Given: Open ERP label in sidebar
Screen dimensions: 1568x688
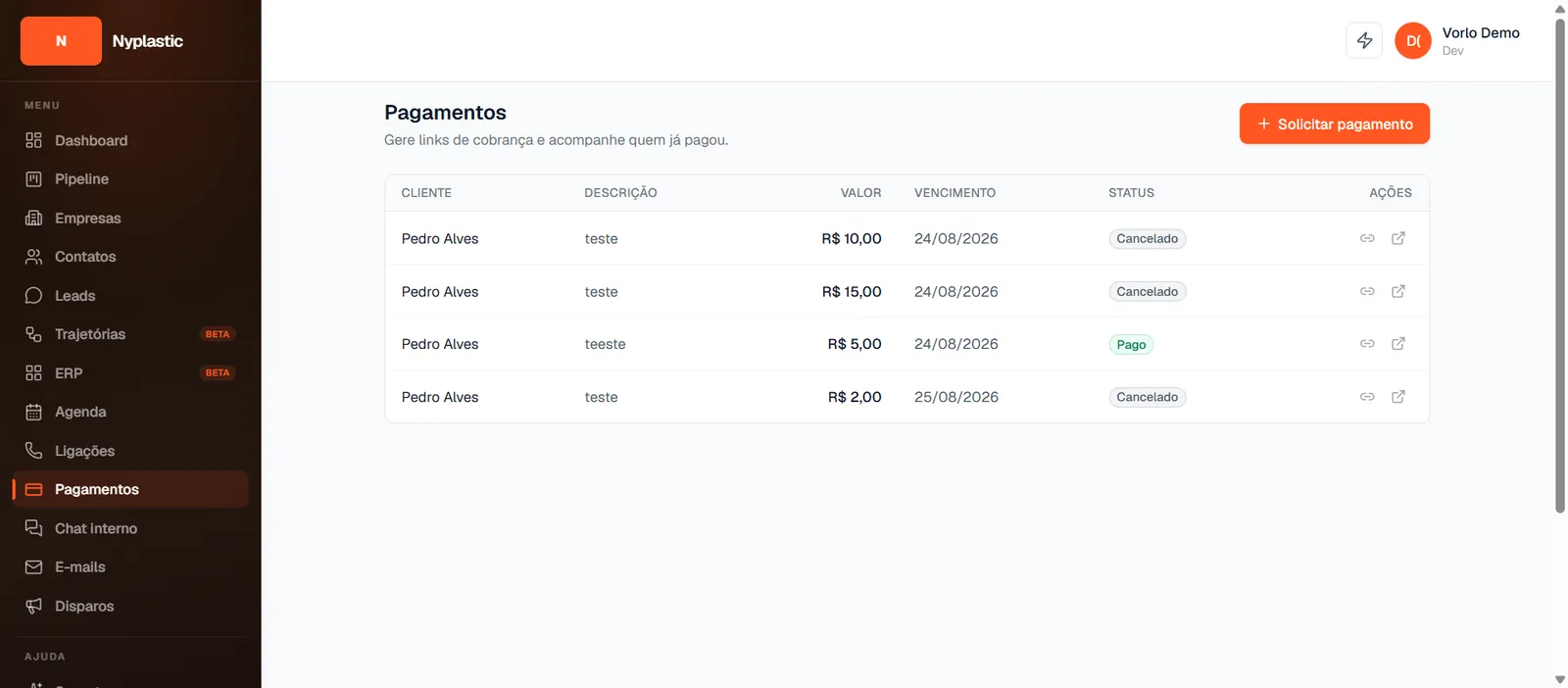Looking at the screenshot, I should coord(69,373).
